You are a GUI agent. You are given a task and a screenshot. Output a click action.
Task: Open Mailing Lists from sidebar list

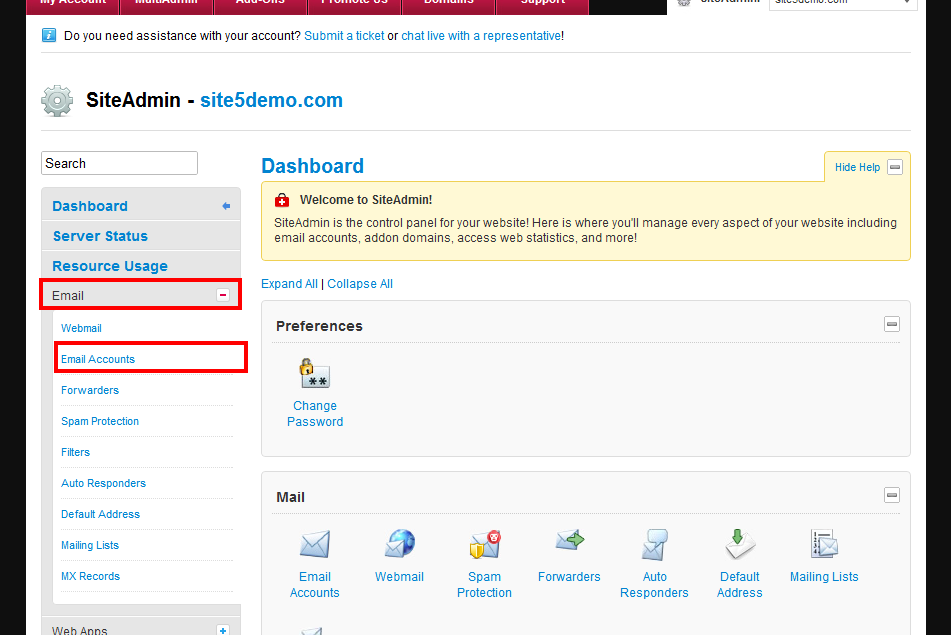[x=90, y=545]
